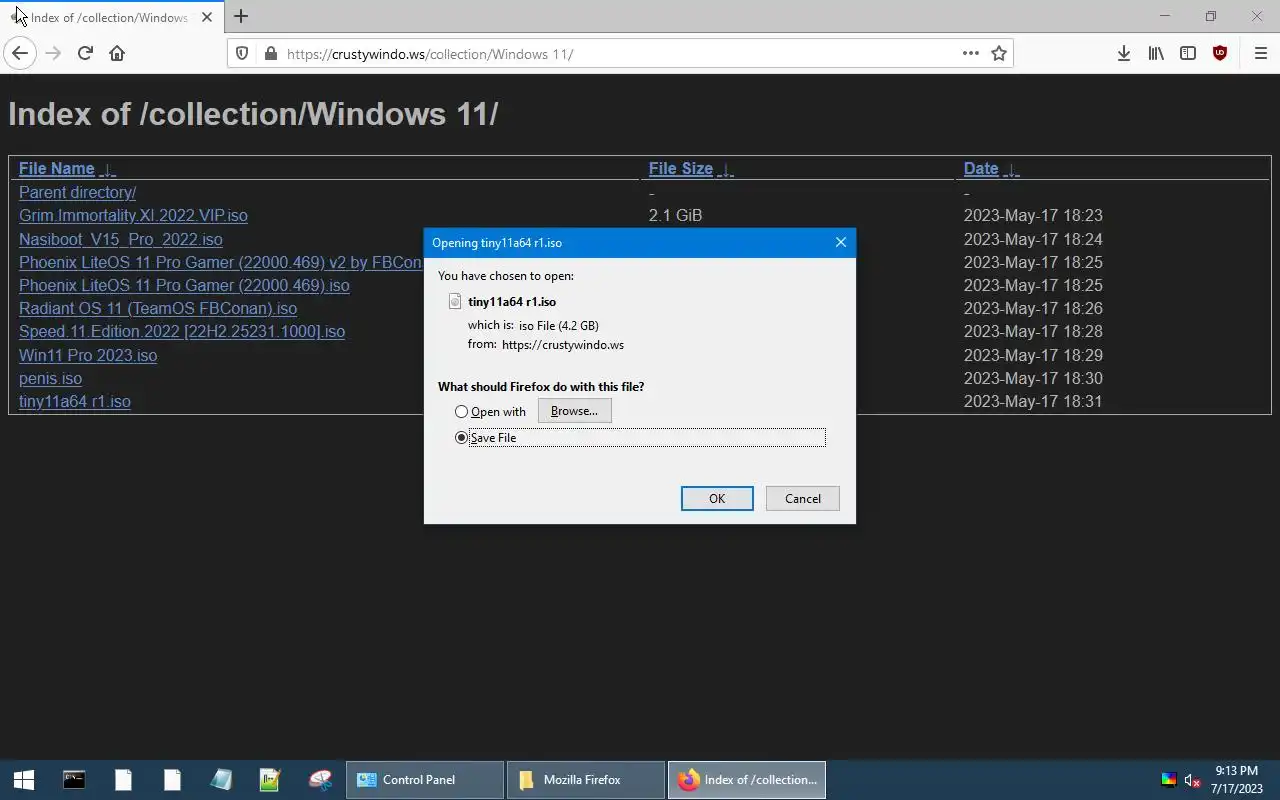The height and width of the screenshot is (800, 1280).
Task: Open Control Panel taskbar window
Action: tap(425, 780)
